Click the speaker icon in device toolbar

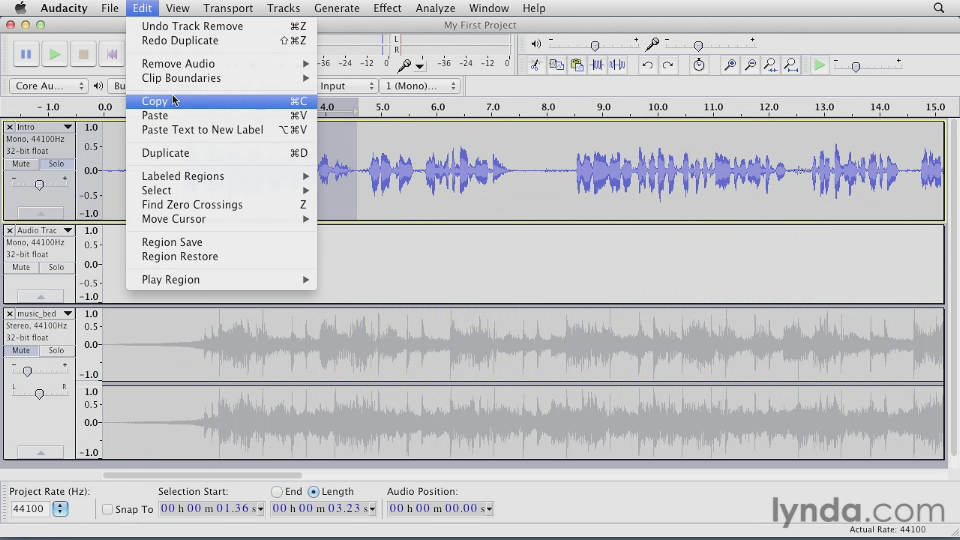[98, 86]
